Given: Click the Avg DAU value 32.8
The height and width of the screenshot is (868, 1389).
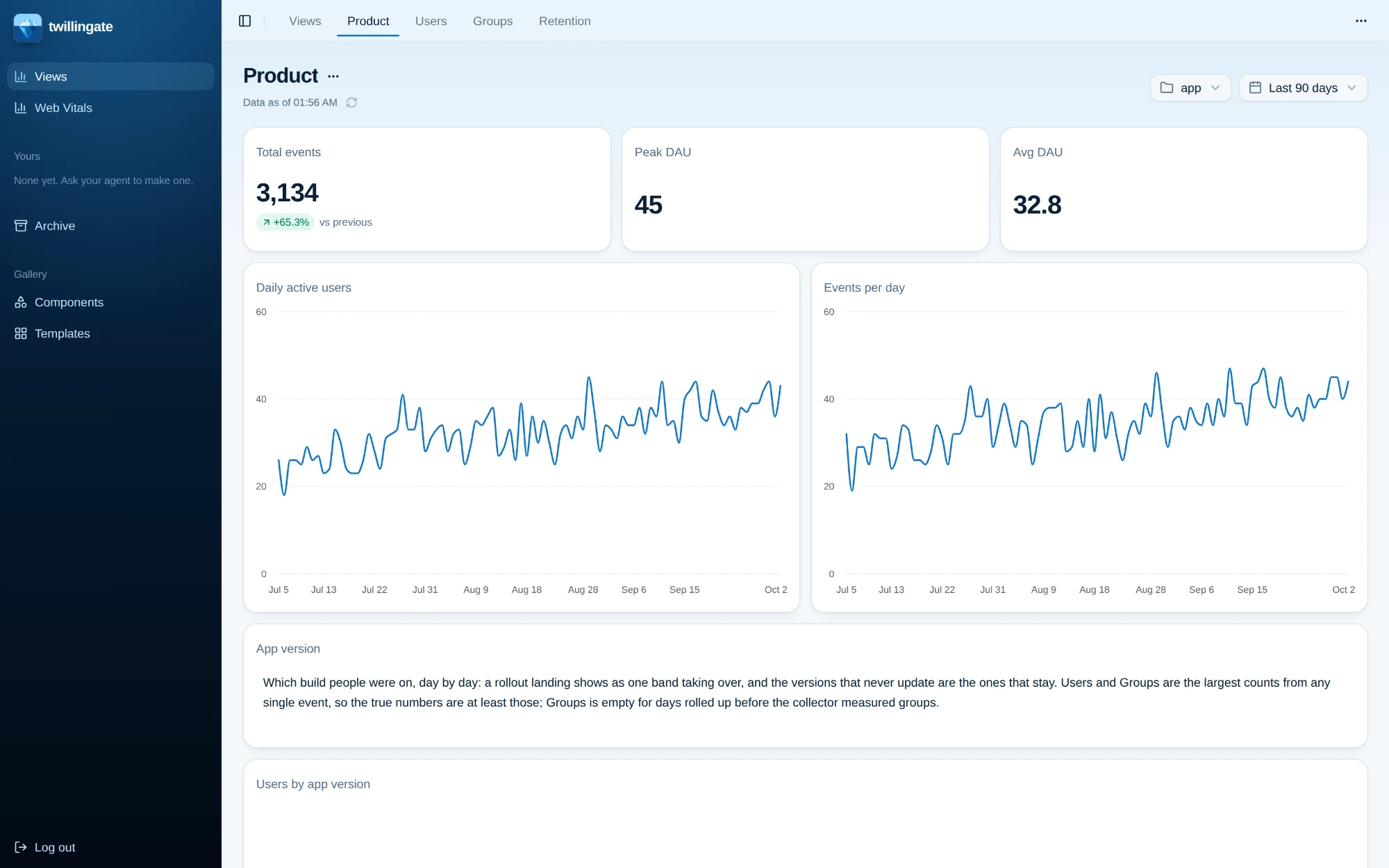Looking at the screenshot, I should pyautogui.click(x=1037, y=205).
